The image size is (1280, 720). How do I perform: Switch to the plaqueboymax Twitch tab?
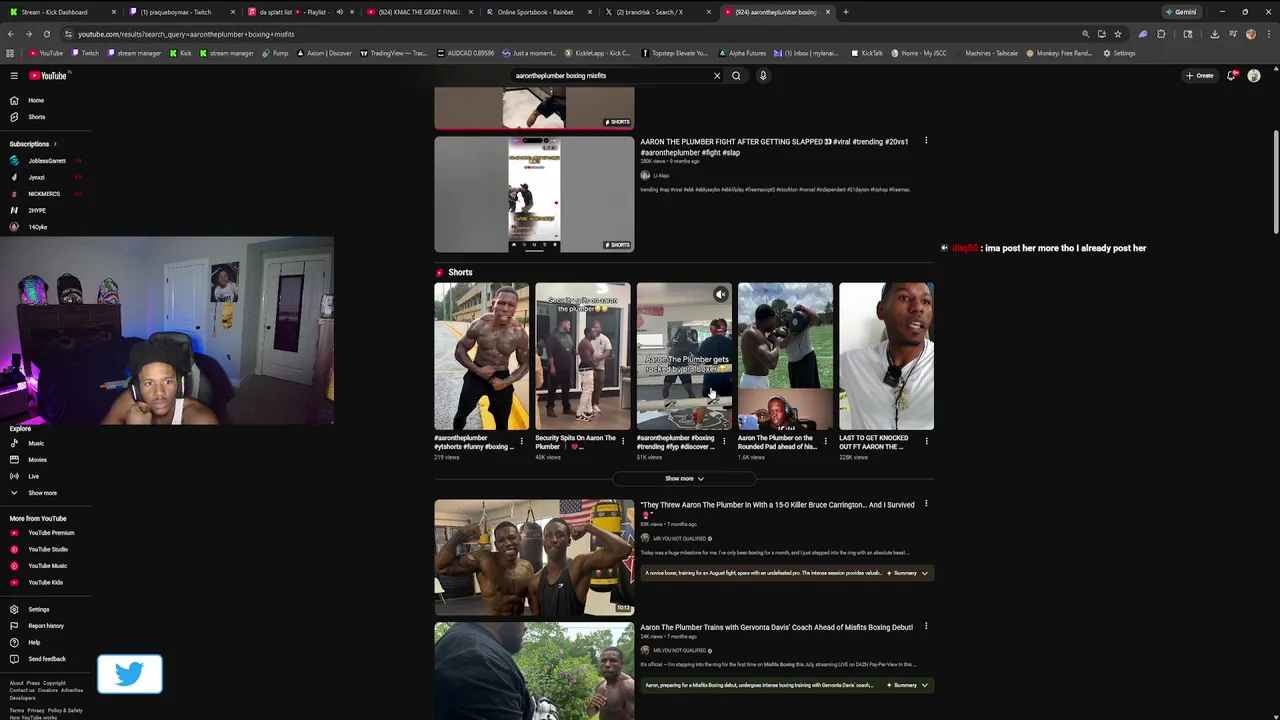(180, 12)
